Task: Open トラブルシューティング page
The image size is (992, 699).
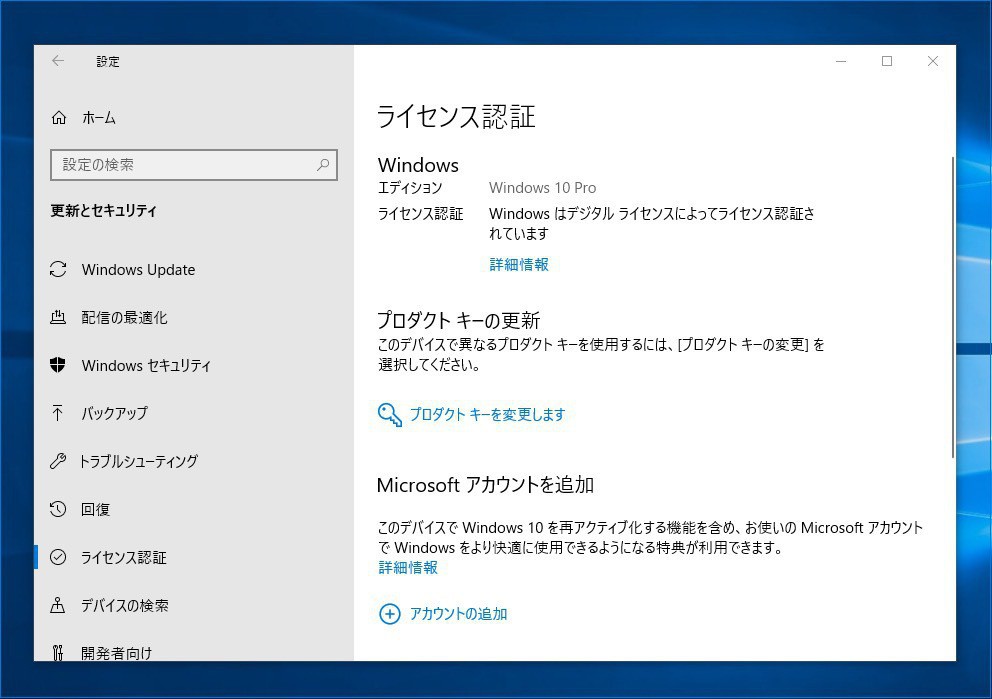Action: click(194, 461)
